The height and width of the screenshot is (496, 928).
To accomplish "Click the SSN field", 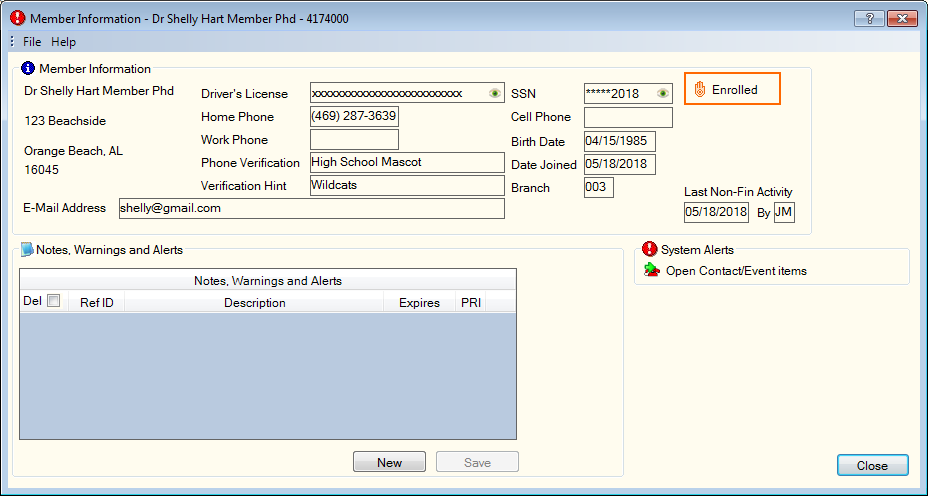I will (629, 94).
